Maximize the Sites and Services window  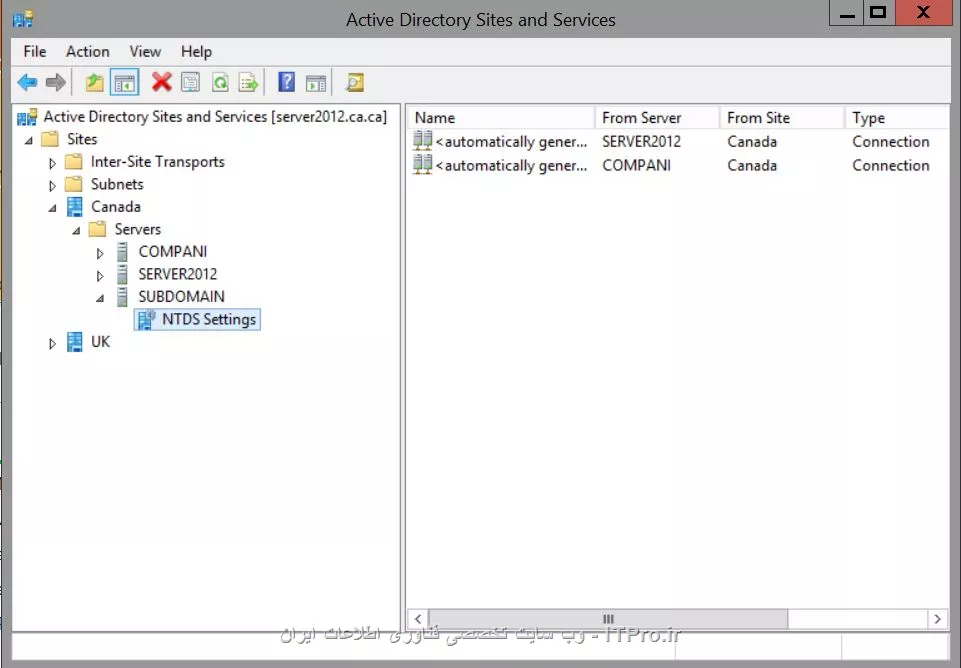[x=879, y=13]
